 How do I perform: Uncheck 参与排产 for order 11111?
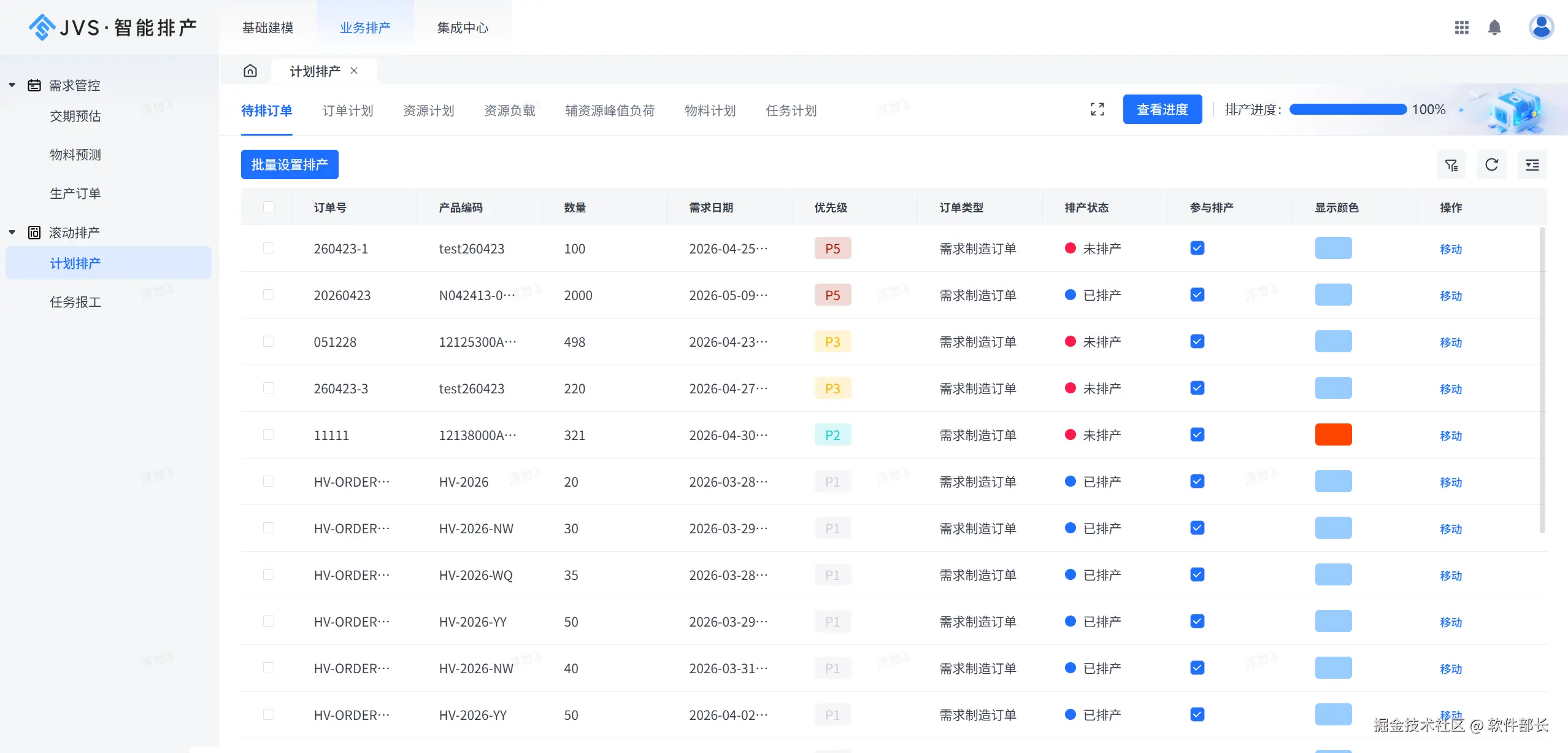point(1197,434)
